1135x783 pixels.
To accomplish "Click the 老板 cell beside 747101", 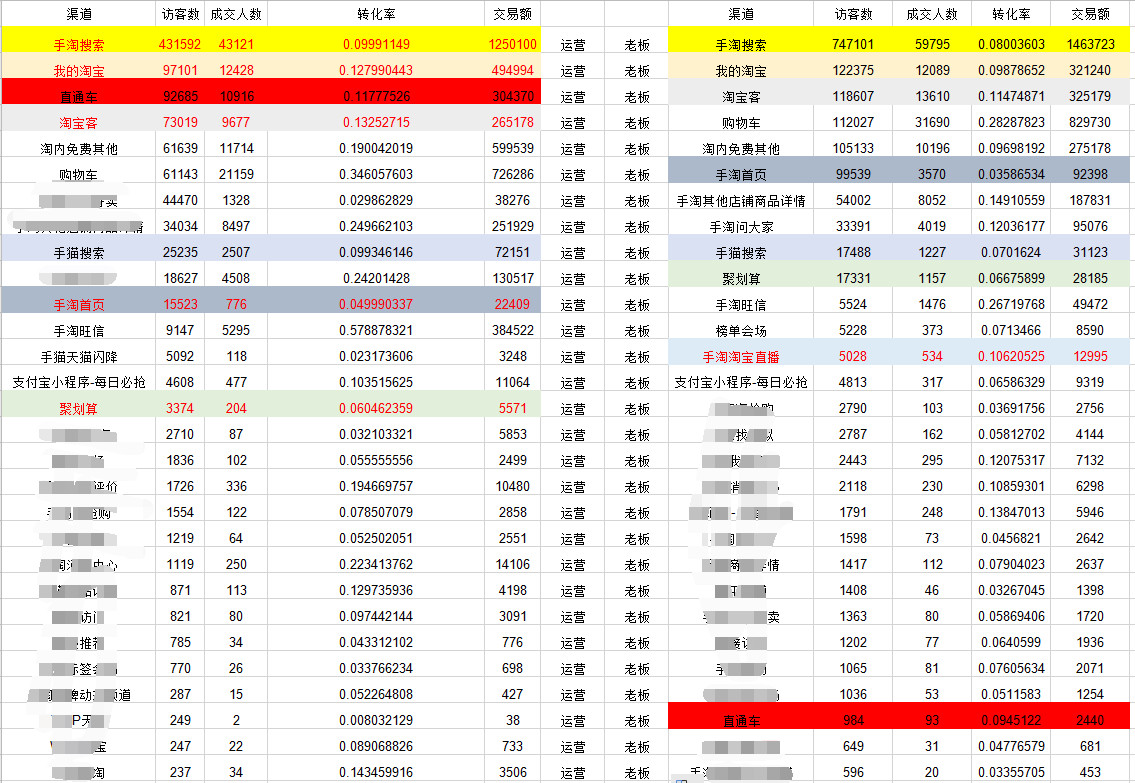I will 637,45.
